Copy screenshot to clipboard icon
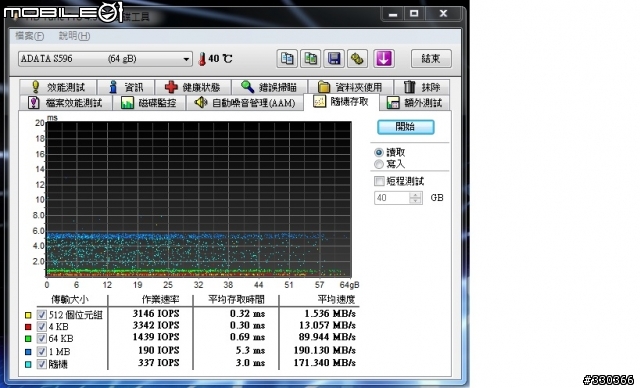This screenshot has height=388, width=640. pos(311,59)
